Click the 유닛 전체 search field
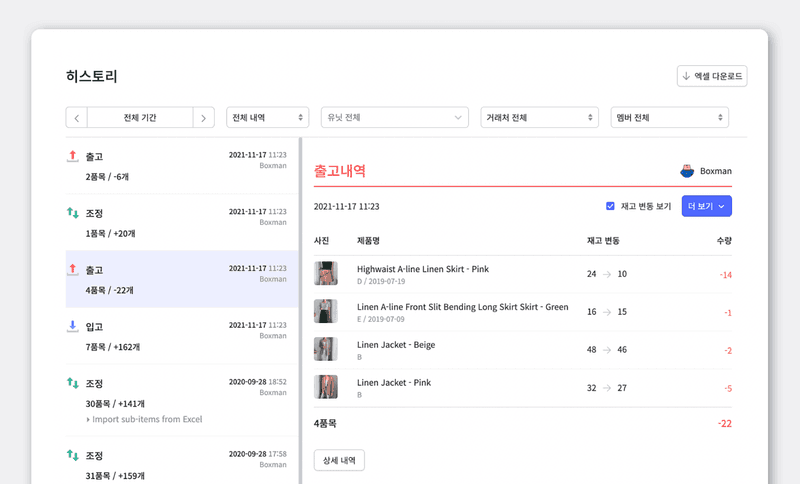 pyautogui.click(x=394, y=118)
